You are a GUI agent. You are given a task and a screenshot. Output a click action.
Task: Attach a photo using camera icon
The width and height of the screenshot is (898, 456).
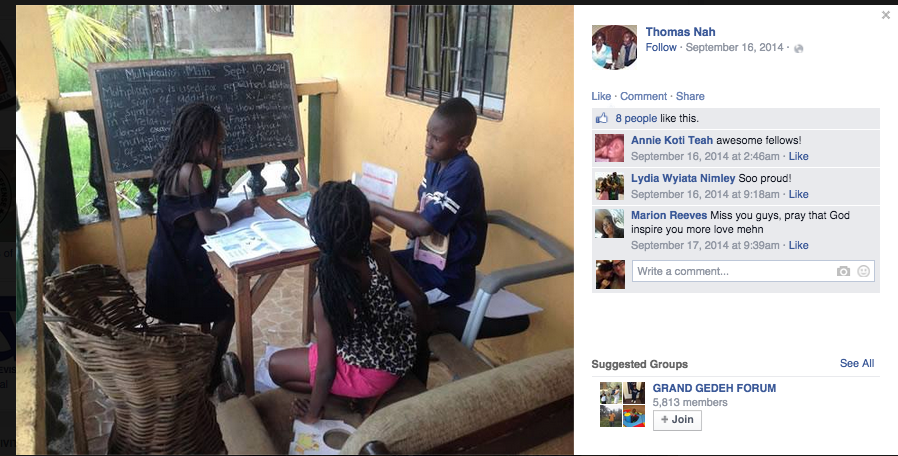point(843,271)
